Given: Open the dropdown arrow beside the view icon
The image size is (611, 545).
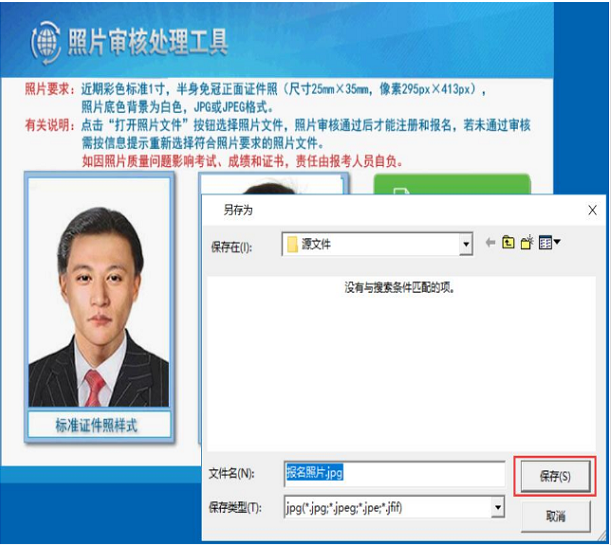Looking at the screenshot, I should pos(557,243).
